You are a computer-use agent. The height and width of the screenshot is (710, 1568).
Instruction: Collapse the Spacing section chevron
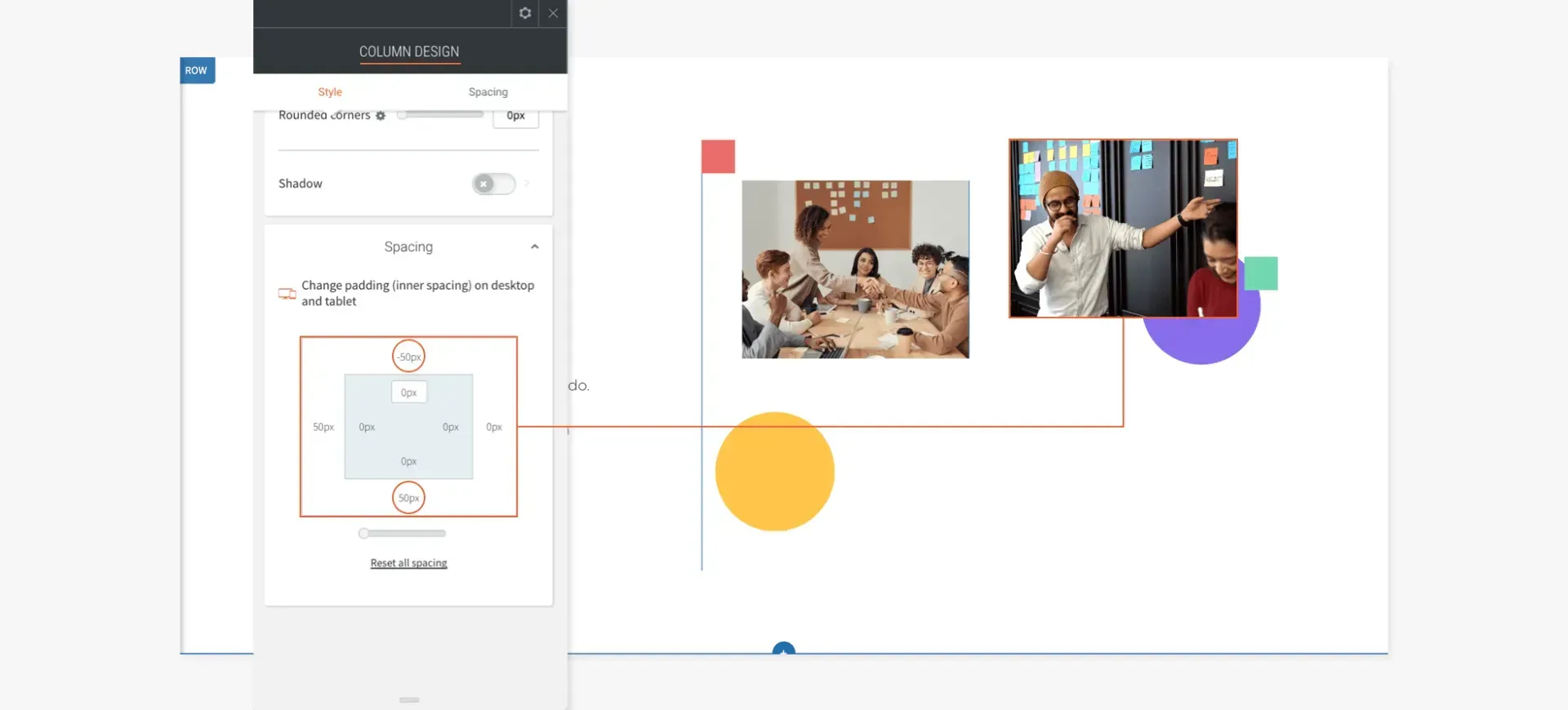(x=535, y=246)
